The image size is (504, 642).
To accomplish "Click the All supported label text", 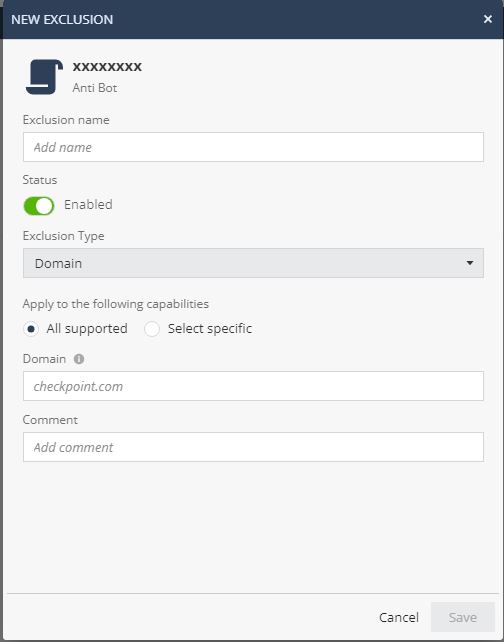I will (x=87, y=328).
